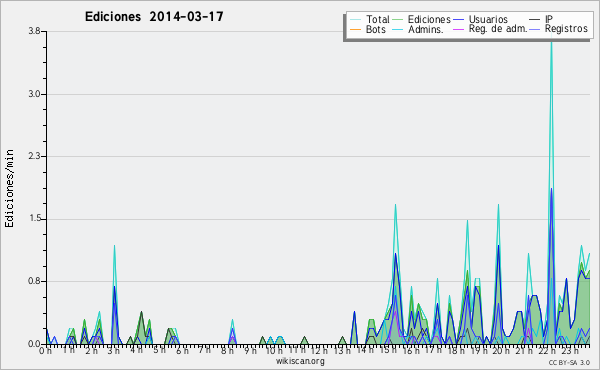
Task: Click the '20 h' x-axis label
Action: point(502,351)
